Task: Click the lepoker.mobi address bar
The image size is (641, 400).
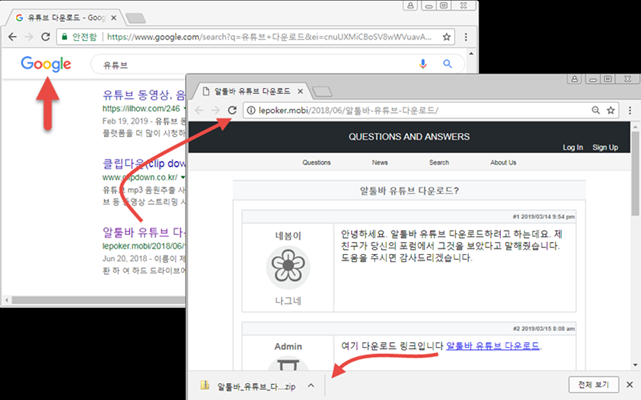Action: pos(420,109)
